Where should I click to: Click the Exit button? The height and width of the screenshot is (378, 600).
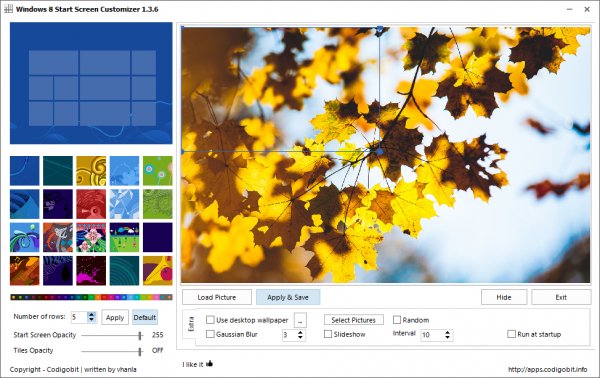(561, 297)
